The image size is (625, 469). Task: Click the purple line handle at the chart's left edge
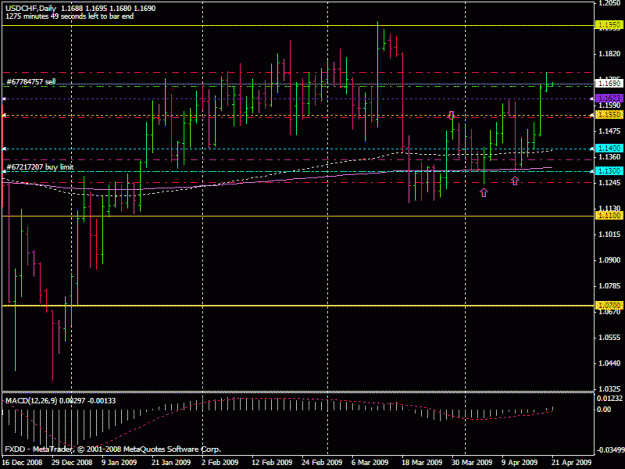tap(4, 99)
